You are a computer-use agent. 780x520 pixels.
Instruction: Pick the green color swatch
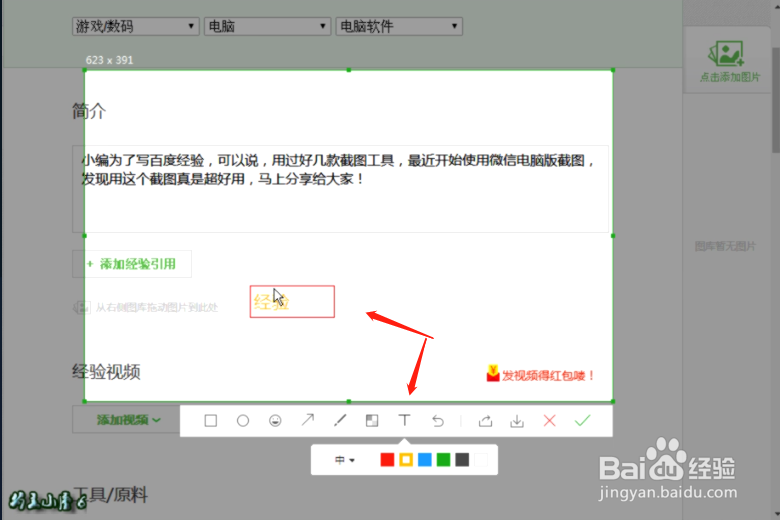point(443,460)
